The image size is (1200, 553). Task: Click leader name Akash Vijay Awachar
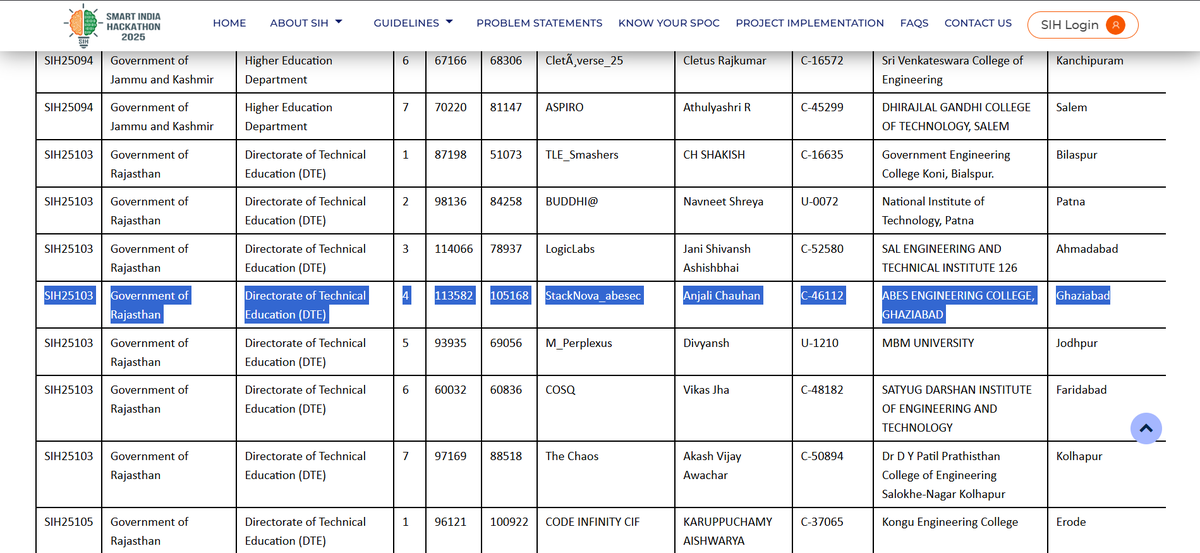712,465
